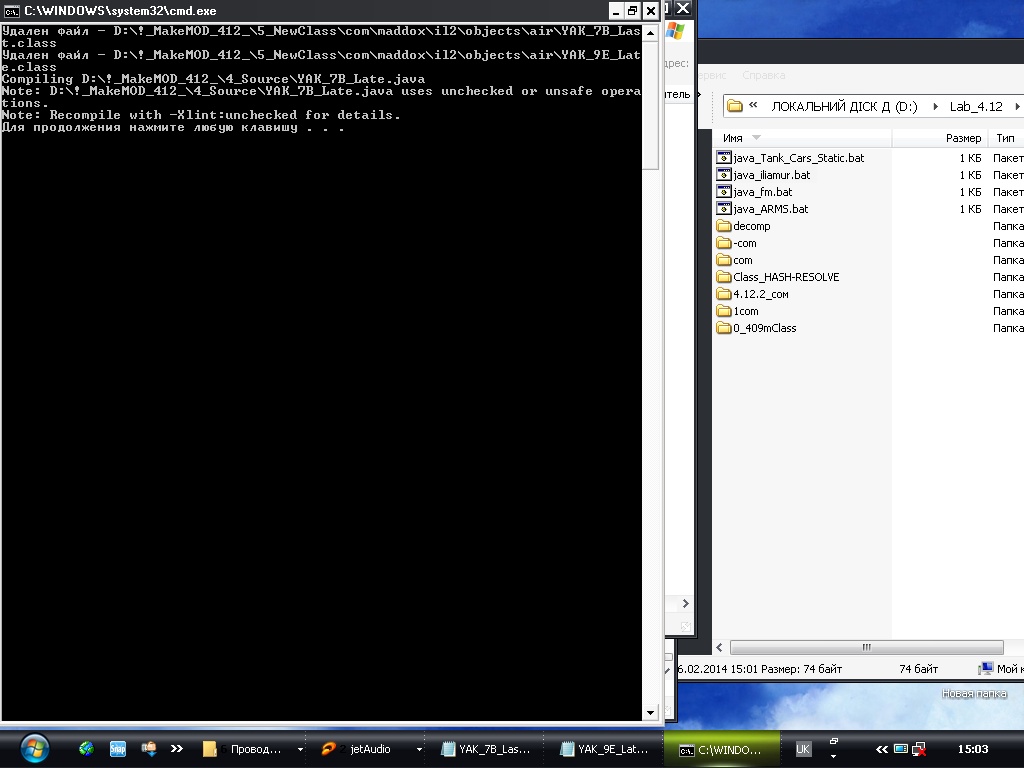Click the cmd.exe title bar system icon
This screenshot has height=768, width=1024.
click(11, 11)
